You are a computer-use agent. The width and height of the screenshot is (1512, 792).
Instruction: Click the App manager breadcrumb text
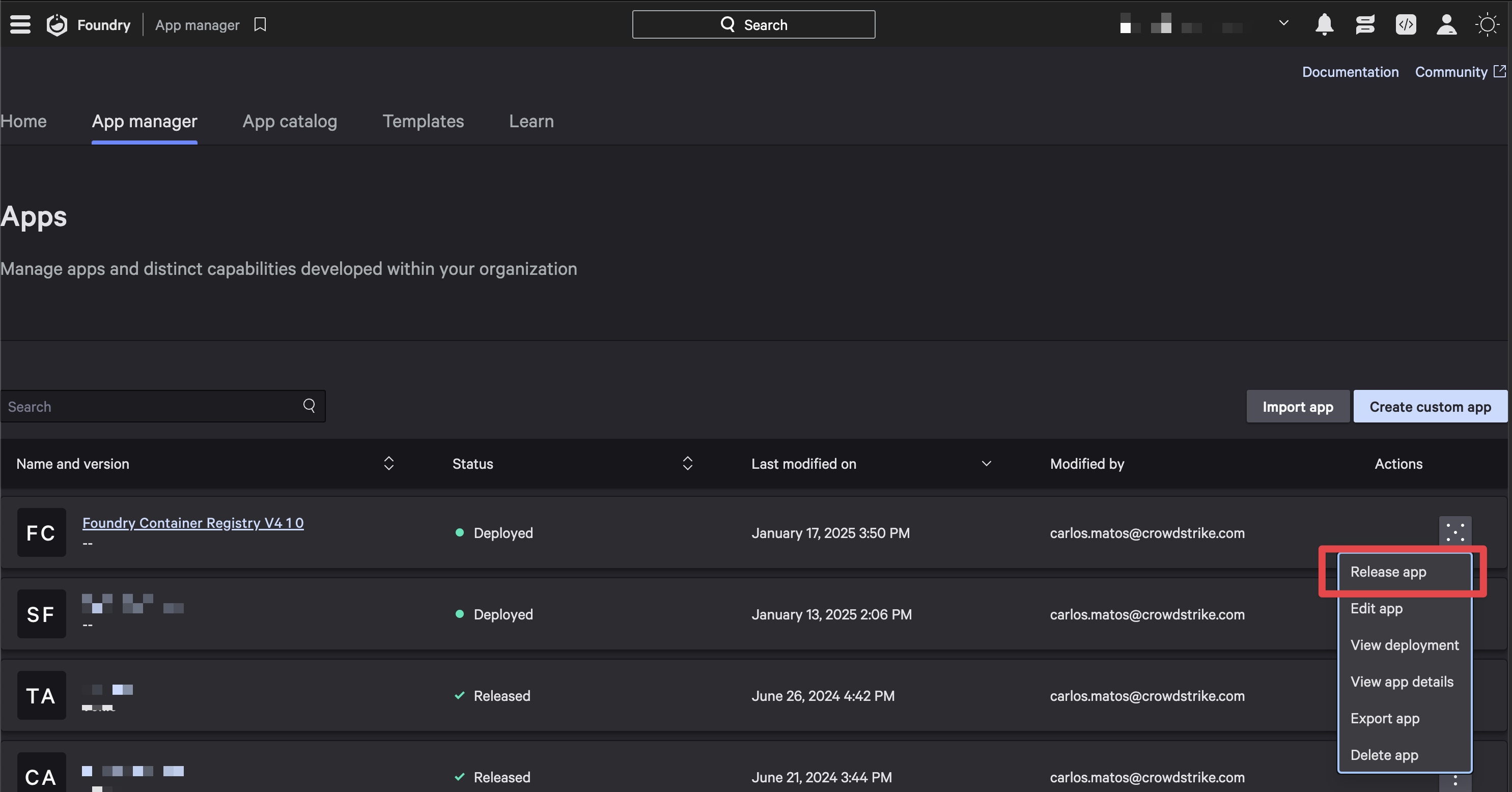(x=197, y=24)
